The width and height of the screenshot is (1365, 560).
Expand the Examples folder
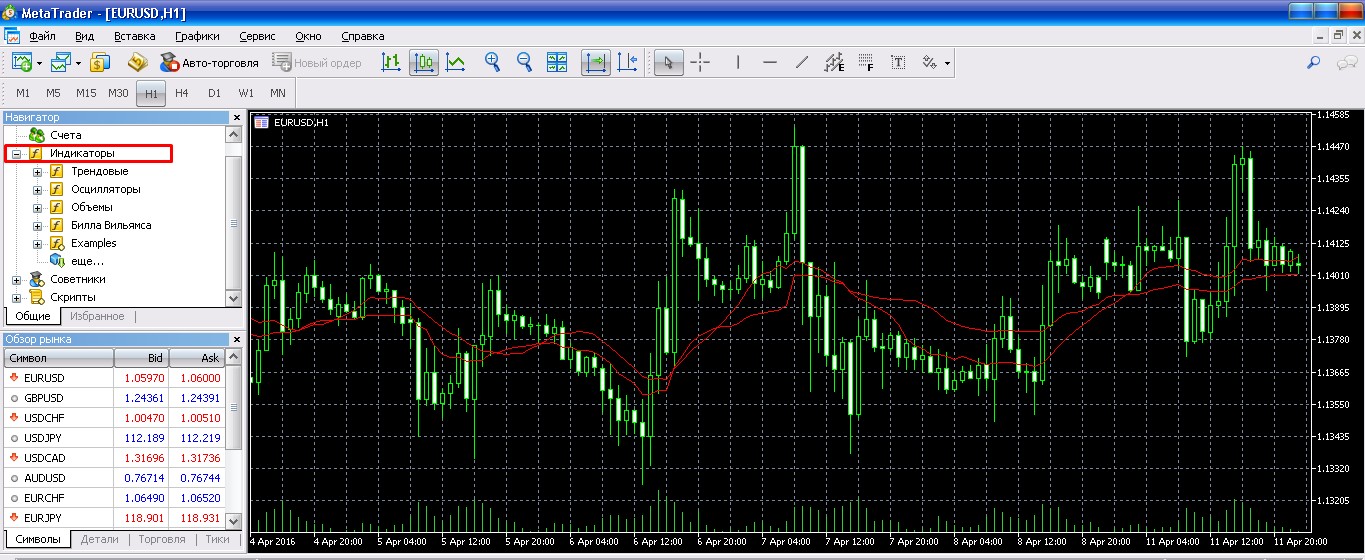38,244
